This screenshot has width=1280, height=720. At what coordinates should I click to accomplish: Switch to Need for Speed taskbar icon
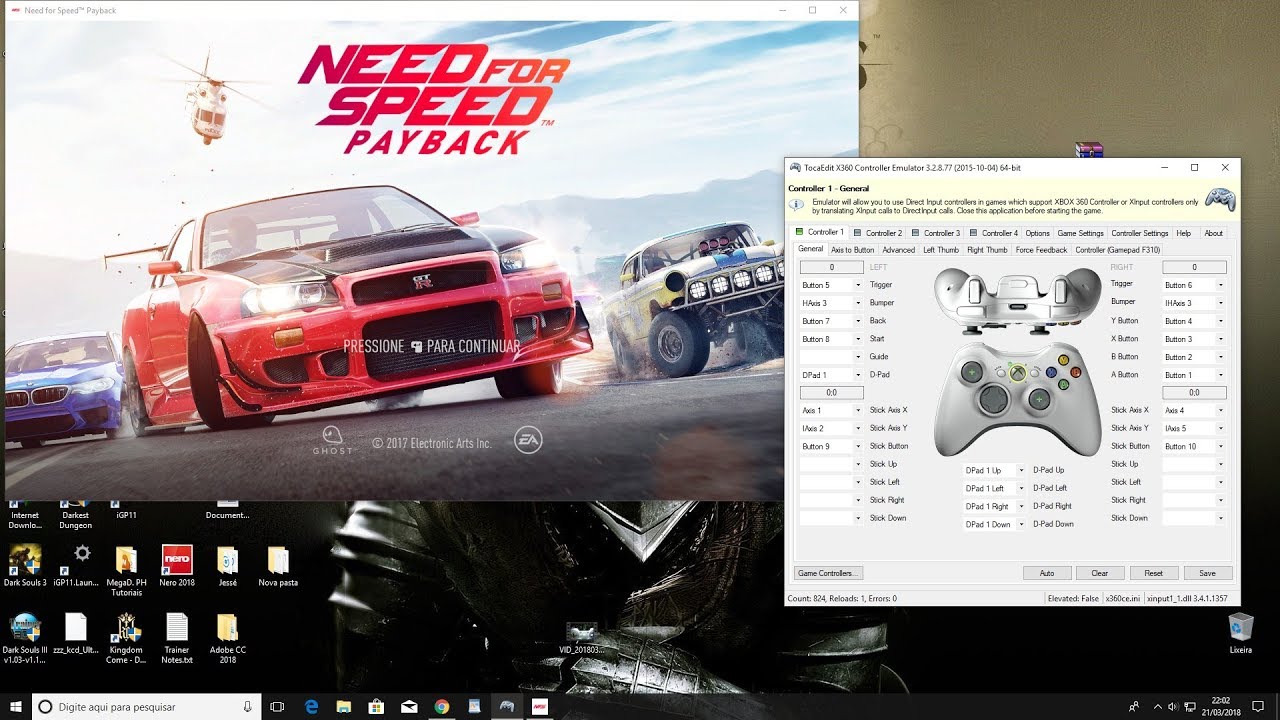pos(539,706)
